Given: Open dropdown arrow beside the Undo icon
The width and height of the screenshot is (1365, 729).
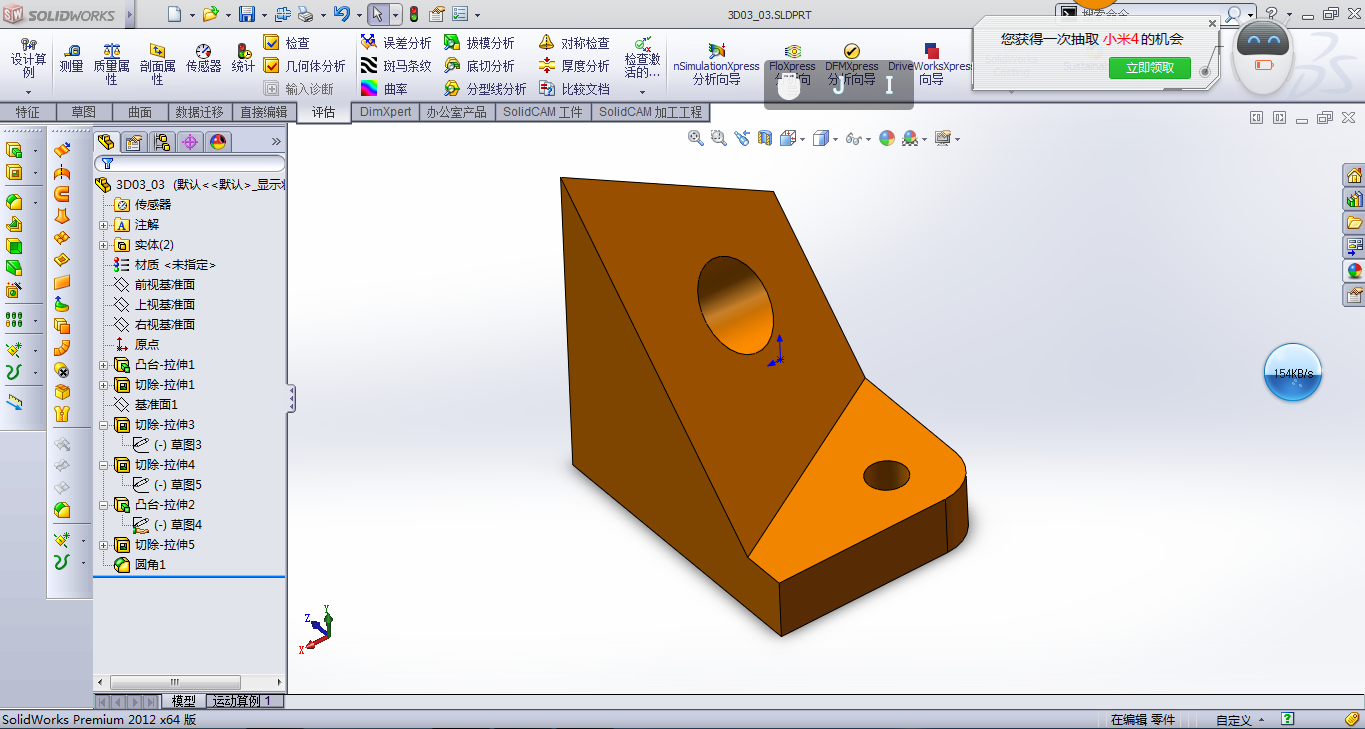Looking at the screenshot, I should coord(358,15).
